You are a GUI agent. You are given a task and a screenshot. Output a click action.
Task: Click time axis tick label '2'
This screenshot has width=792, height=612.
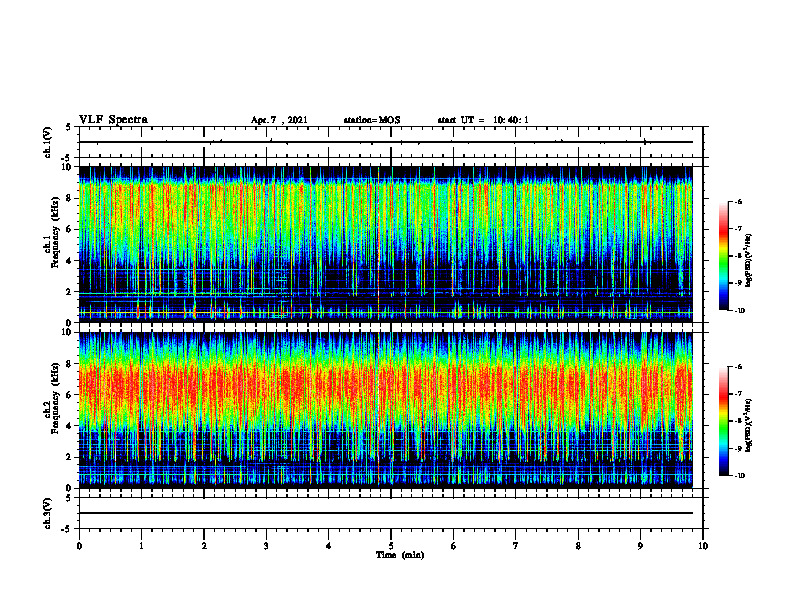204,546
